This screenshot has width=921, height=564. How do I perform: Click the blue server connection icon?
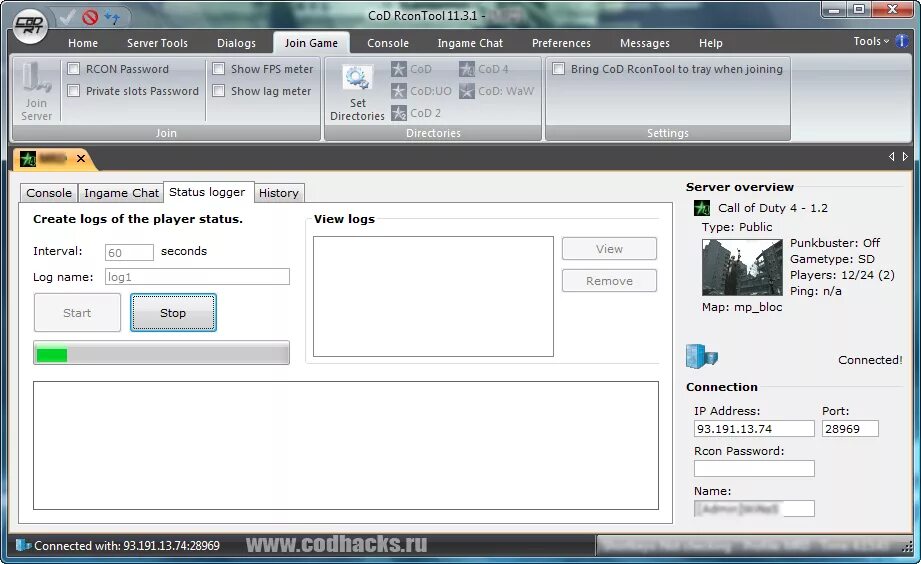click(x=702, y=356)
